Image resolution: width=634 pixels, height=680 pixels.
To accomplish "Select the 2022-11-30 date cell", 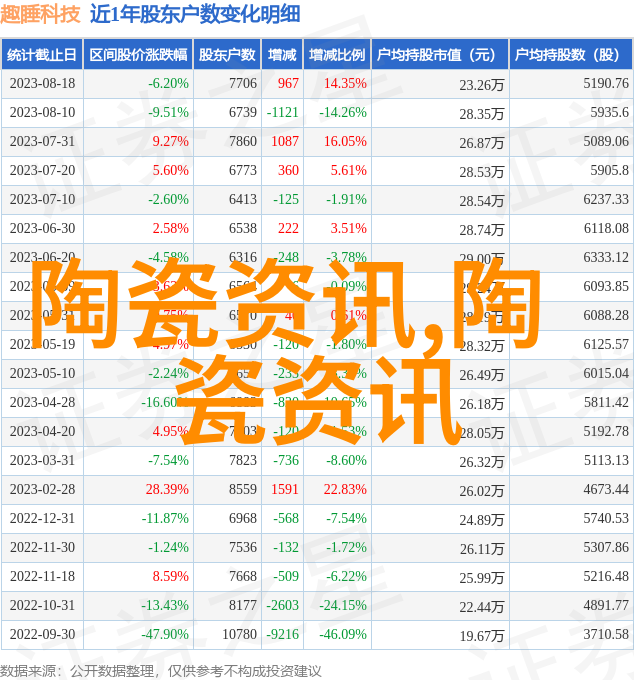I will [42, 548].
